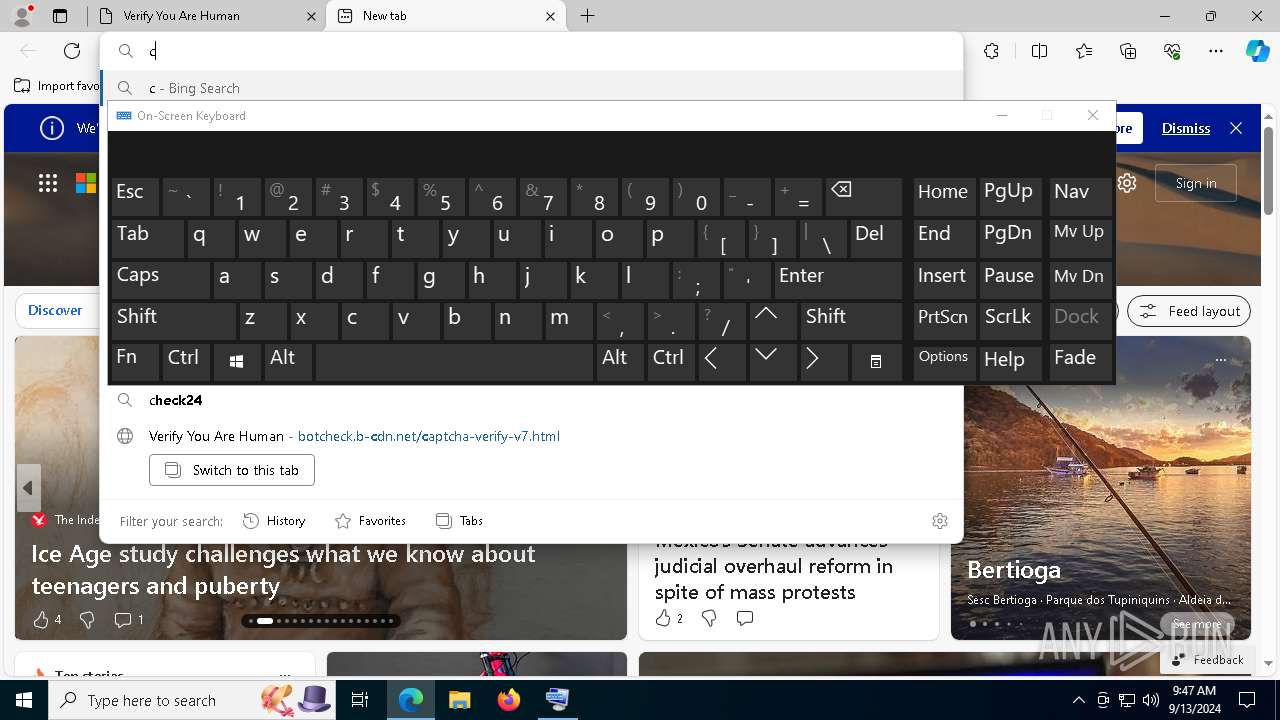
Task: Toggle right Shift key on On-Screen Keyboard
Action: 851,320
